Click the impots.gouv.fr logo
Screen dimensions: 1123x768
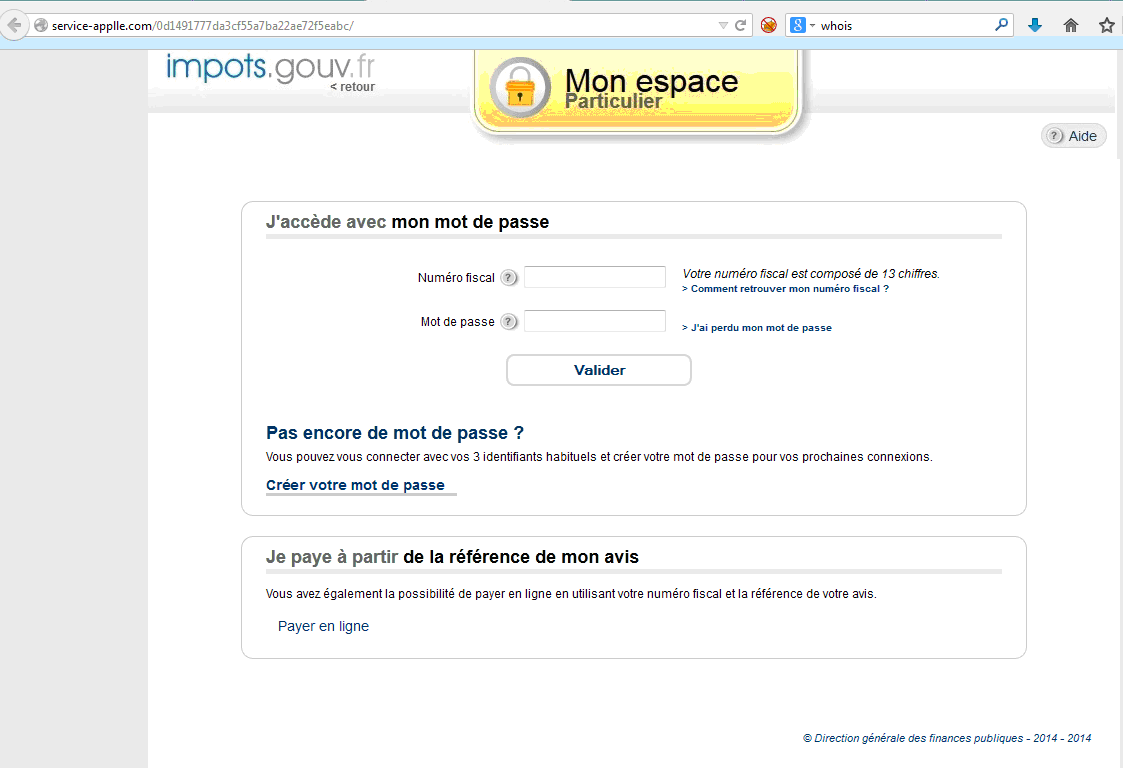[270, 67]
